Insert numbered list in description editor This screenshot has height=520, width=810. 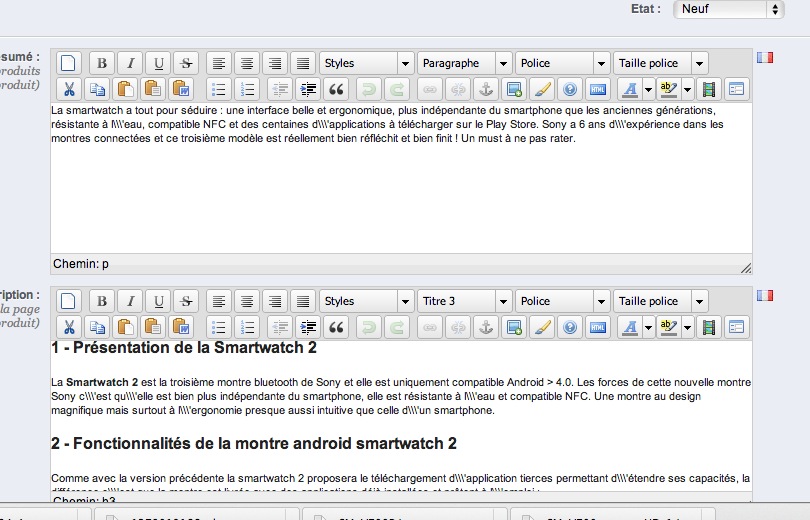[247, 327]
